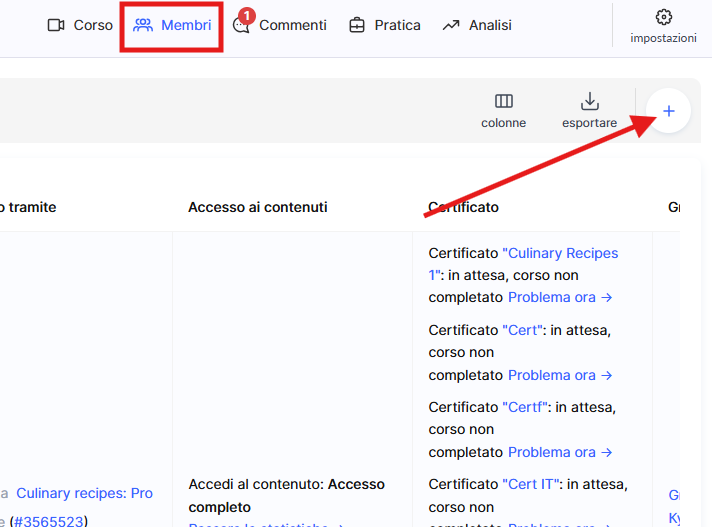Open the Corso tab
712x527 pixels.
pyautogui.click(x=81, y=25)
